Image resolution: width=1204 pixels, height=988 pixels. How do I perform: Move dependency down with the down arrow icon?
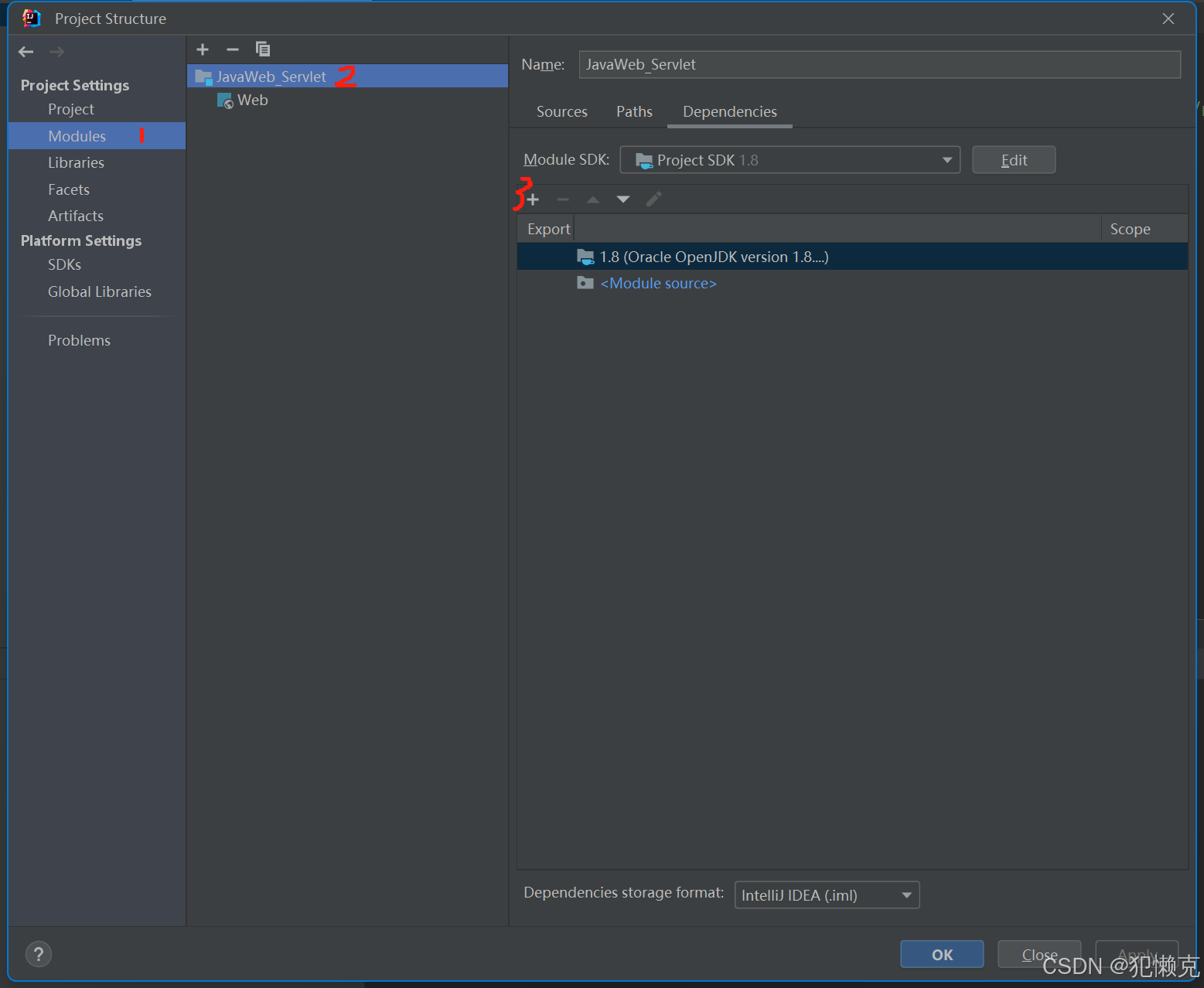tap(622, 199)
